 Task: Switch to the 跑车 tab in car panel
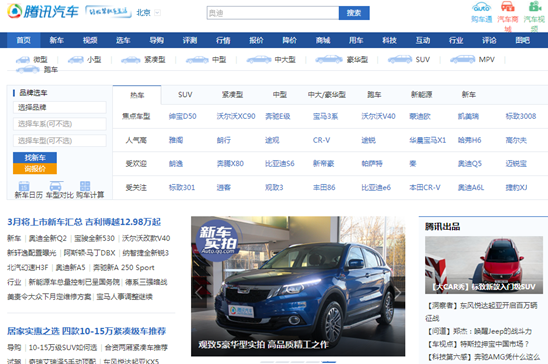[374, 95]
